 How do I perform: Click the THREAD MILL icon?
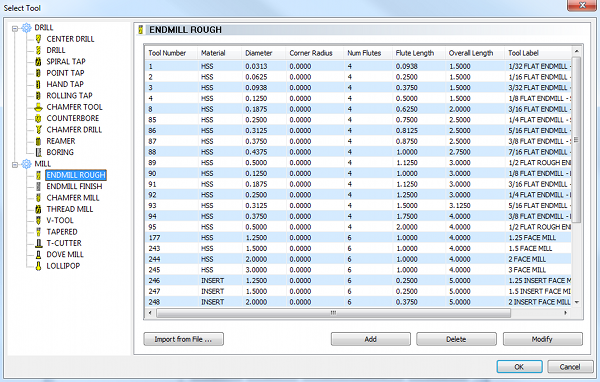point(38,209)
